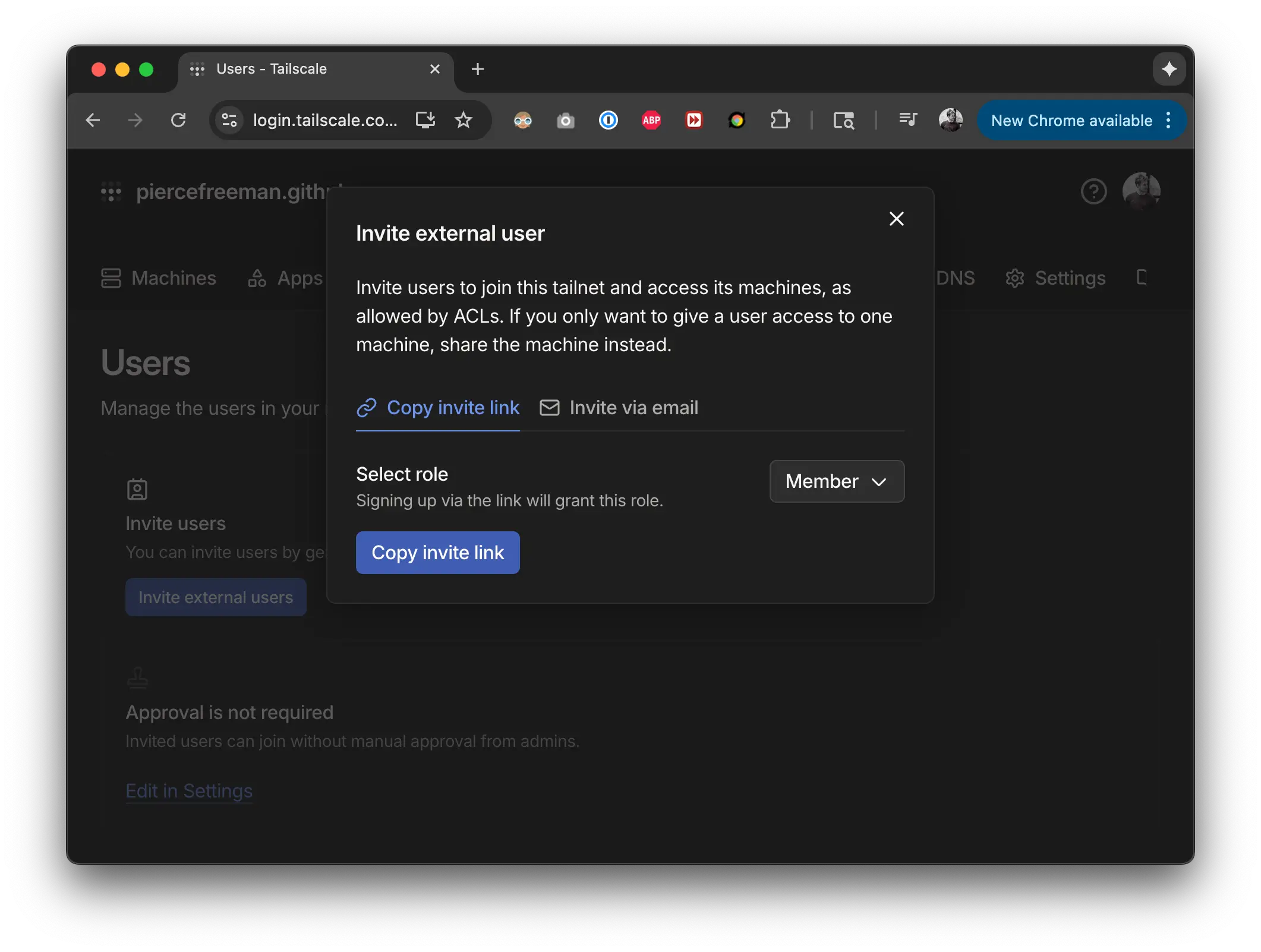1261x952 pixels.
Task: Open the user profile avatar in Tailscale
Action: 1142,191
